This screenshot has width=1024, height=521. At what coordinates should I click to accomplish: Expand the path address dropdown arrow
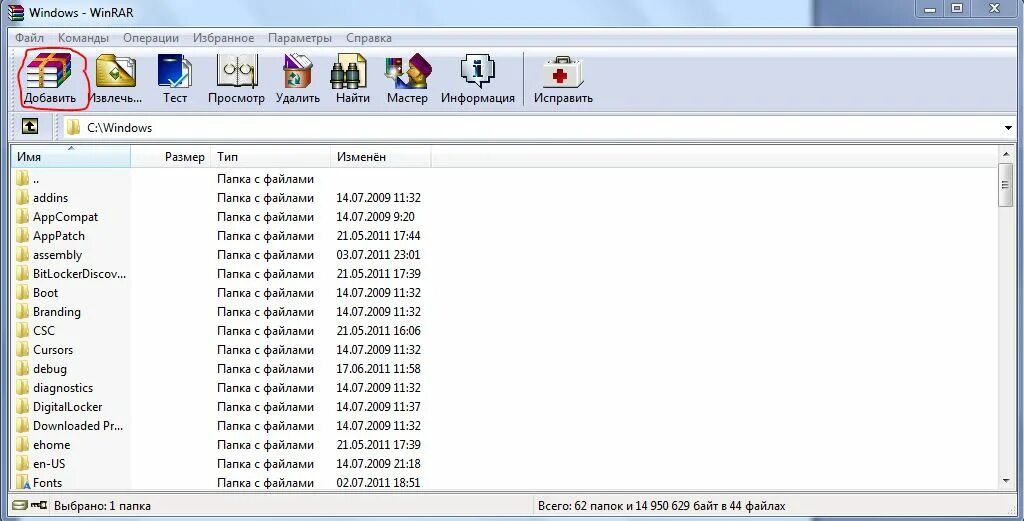click(x=1008, y=127)
